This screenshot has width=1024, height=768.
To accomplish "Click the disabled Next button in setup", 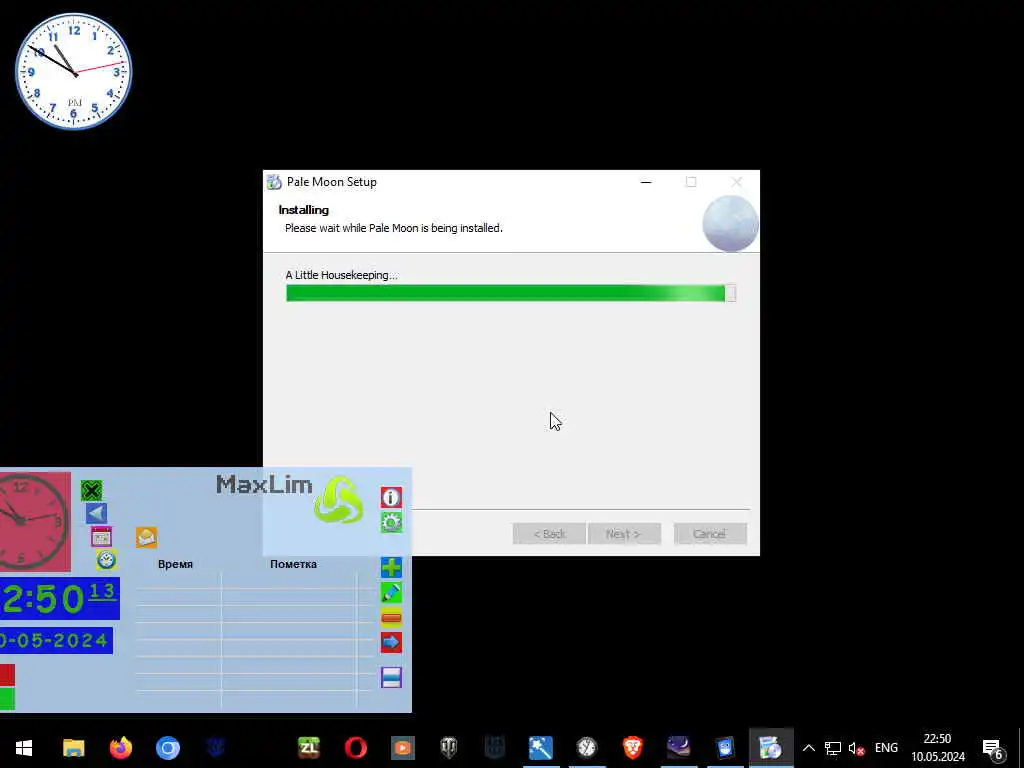I will (624, 534).
